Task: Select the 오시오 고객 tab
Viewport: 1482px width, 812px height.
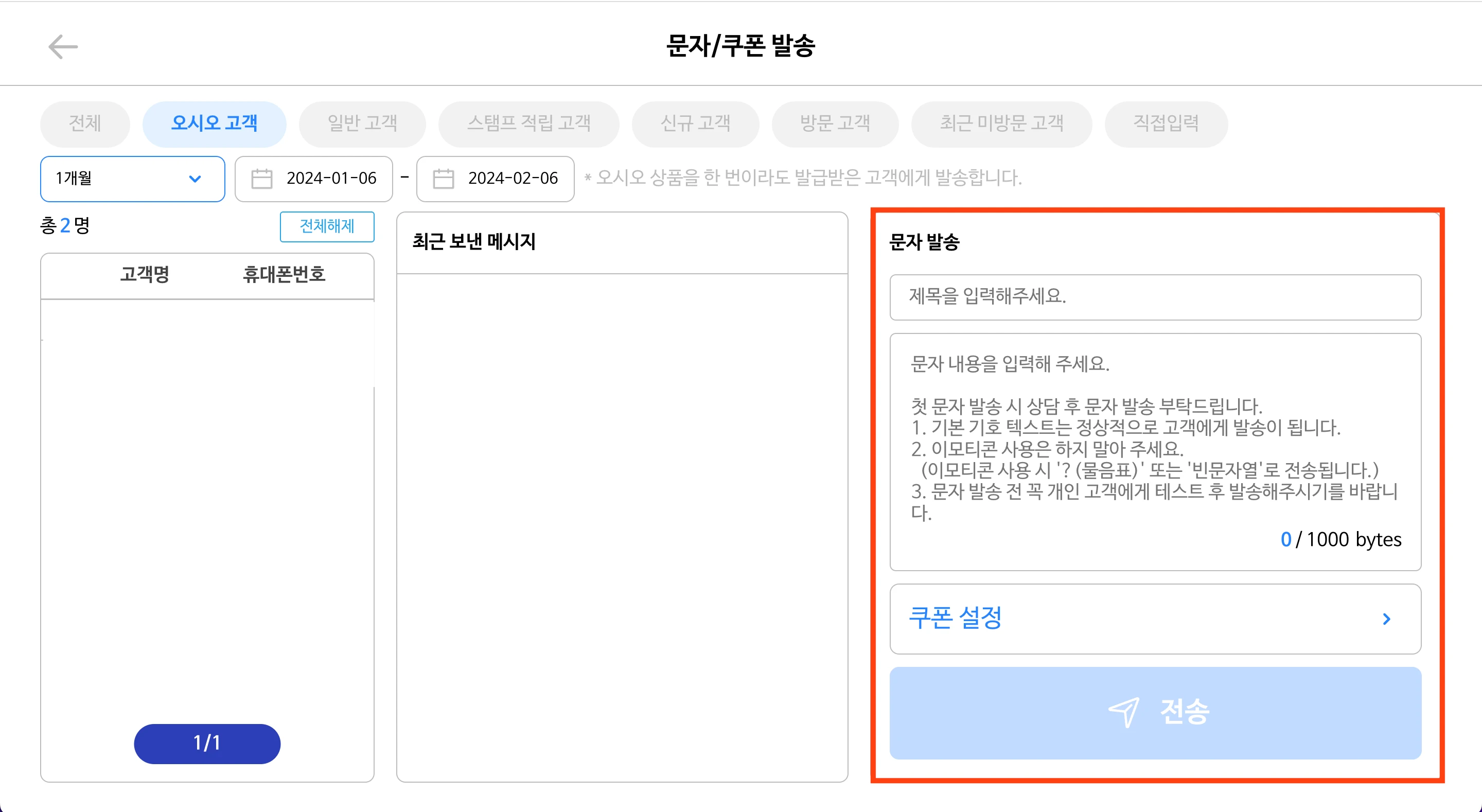Action: click(214, 123)
